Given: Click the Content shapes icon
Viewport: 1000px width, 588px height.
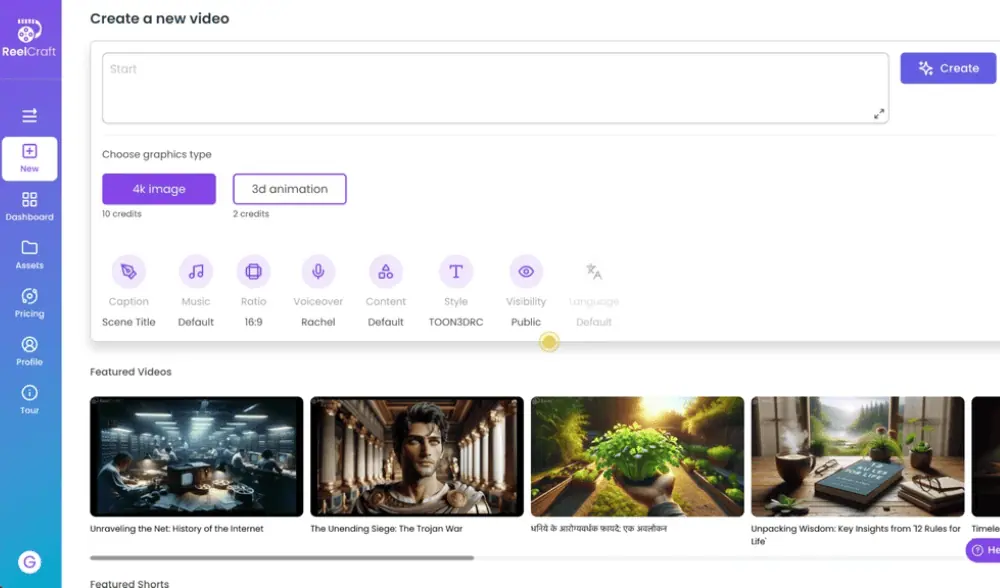Looking at the screenshot, I should 385,271.
